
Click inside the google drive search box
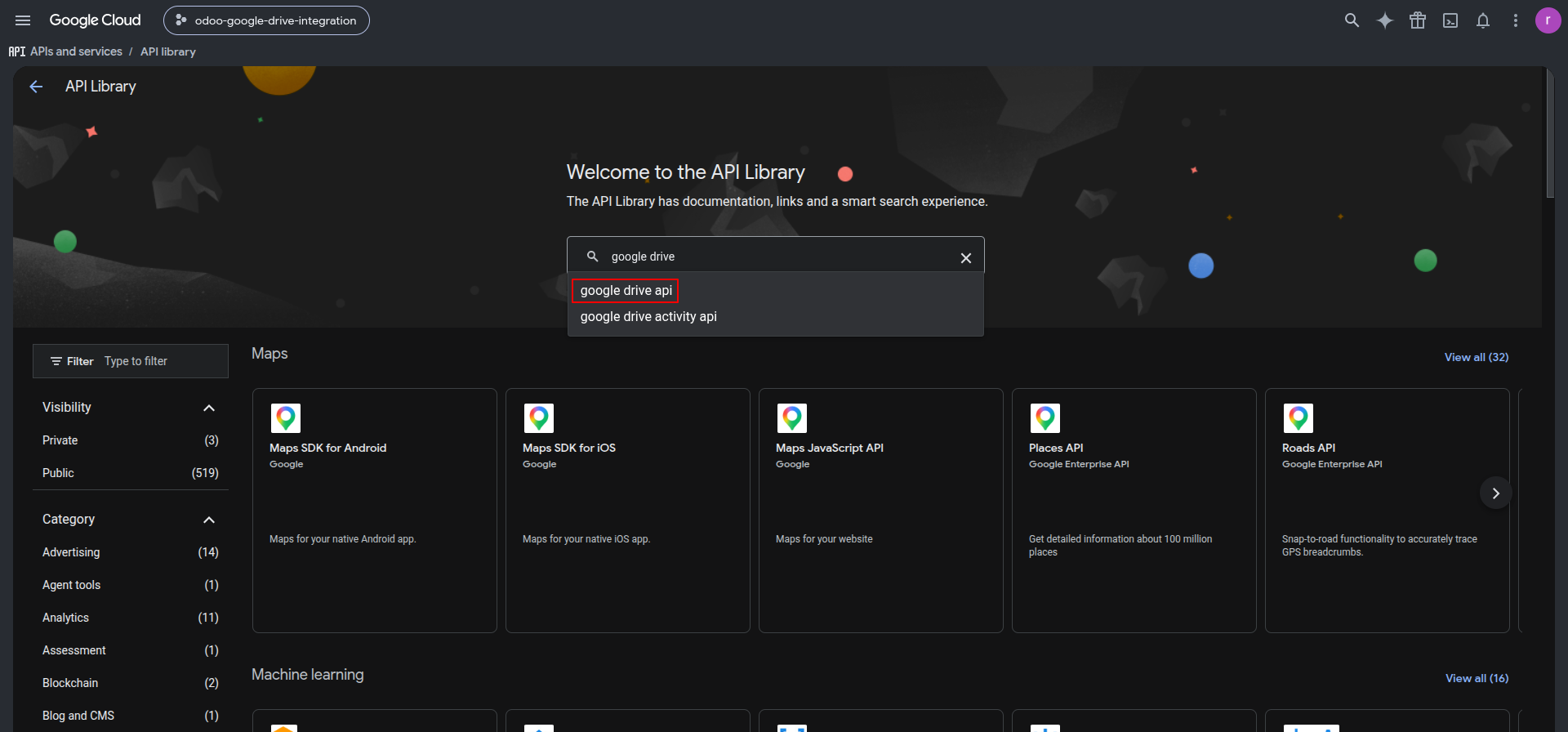tap(776, 257)
